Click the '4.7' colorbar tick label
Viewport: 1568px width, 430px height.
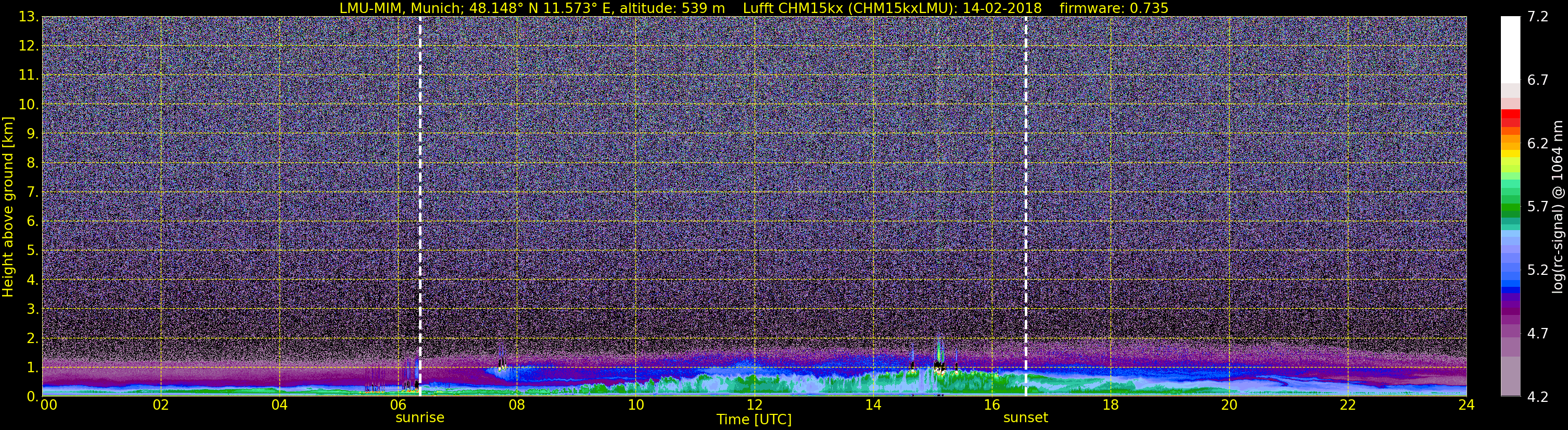click(x=1538, y=333)
